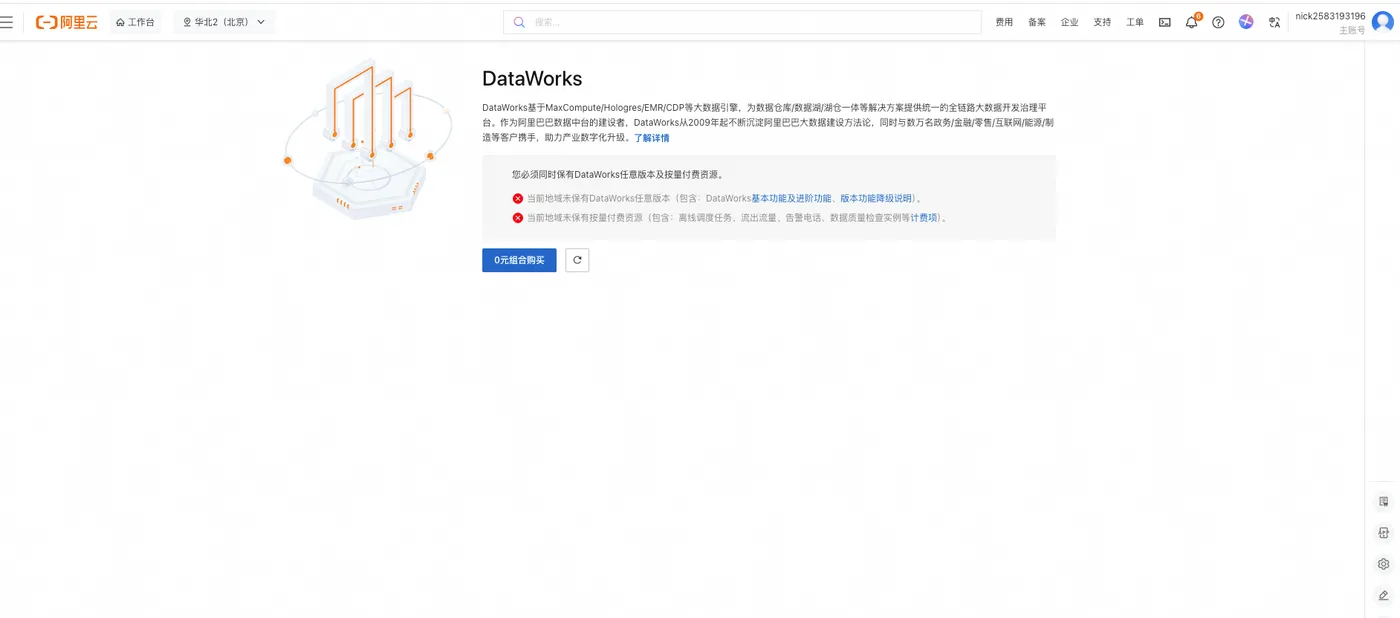Click the account name nick2583193196
The width and height of the screenshot is (1400, 618).
(x=1330, y=16)
